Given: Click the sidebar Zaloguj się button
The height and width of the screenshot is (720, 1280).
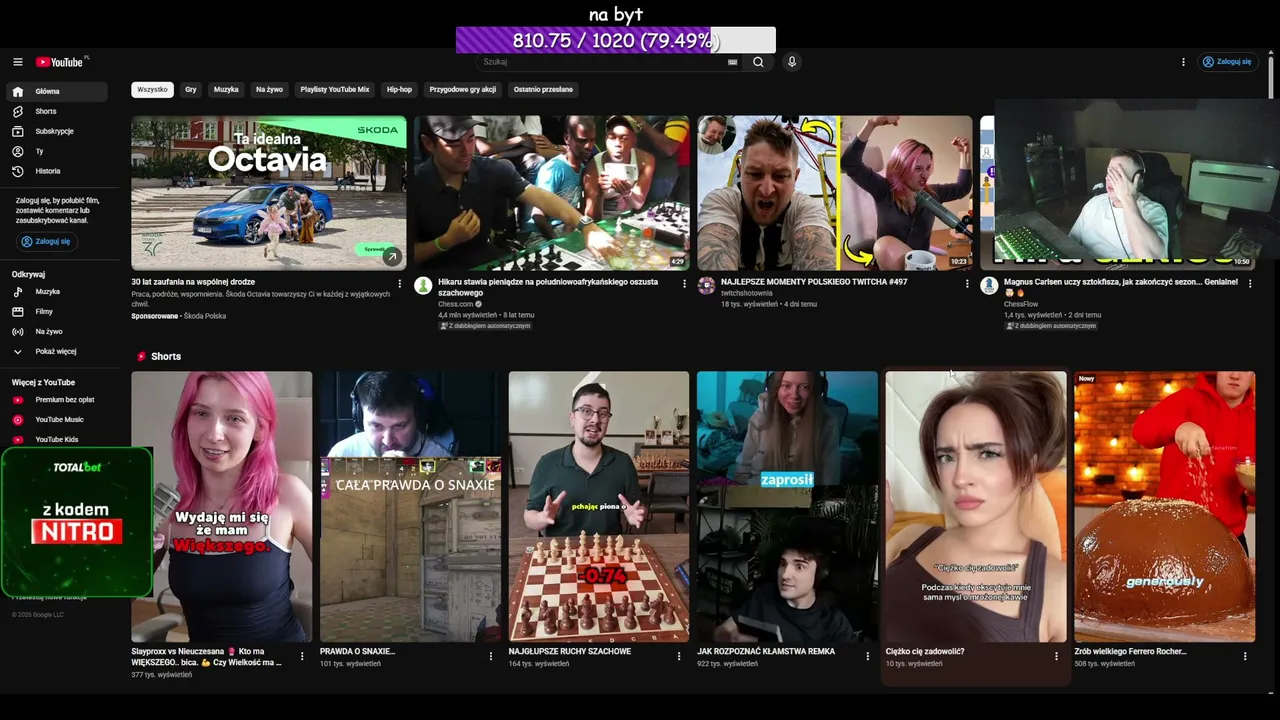Looking at the screenshot, I should pyautogui.click(x=46, y=241).
